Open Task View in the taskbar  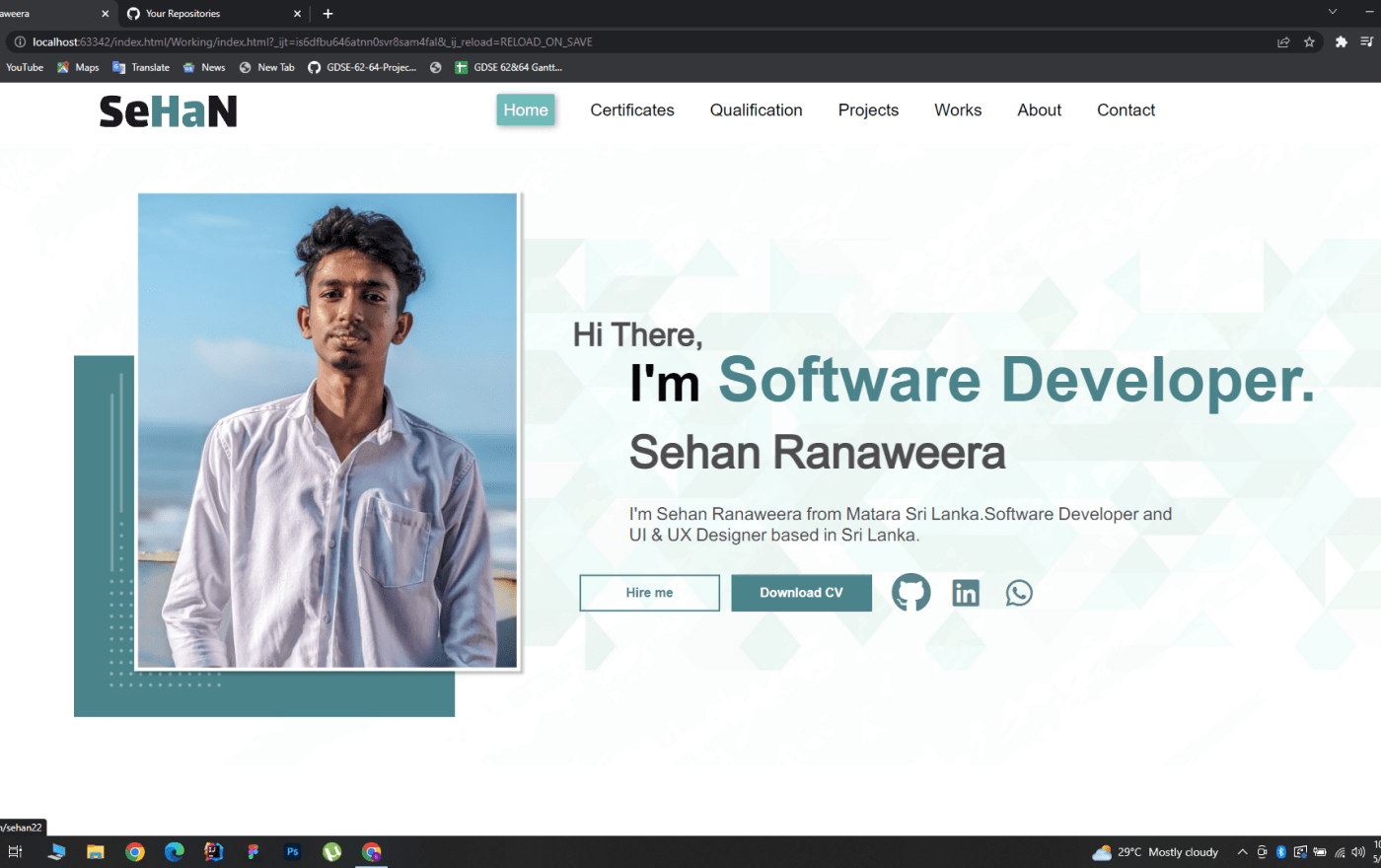click(x=16, y=852)
